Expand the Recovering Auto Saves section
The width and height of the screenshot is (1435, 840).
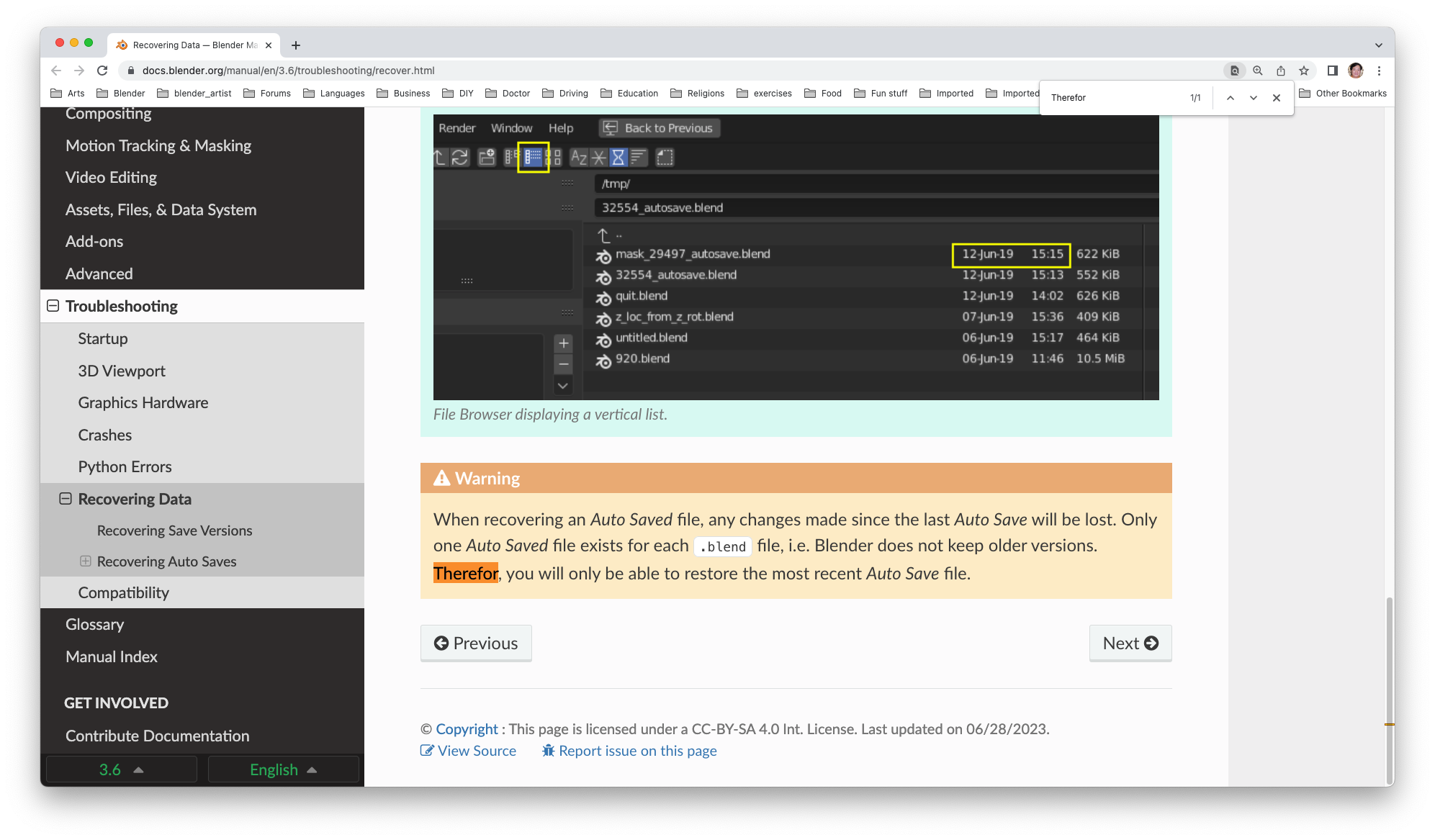(84, 561)
